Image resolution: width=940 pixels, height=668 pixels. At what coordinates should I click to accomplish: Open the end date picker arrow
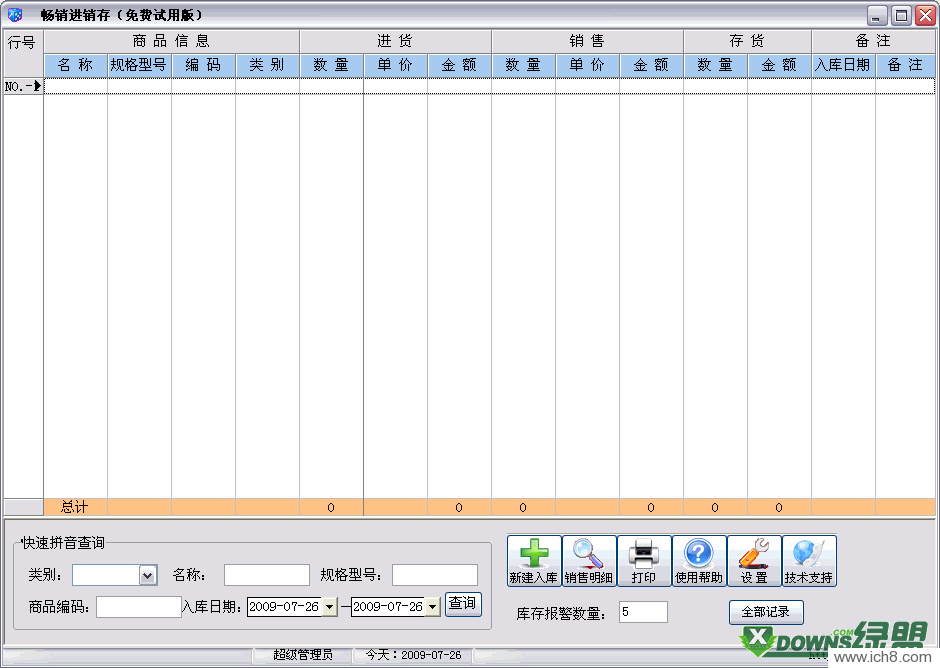[432, 607]
